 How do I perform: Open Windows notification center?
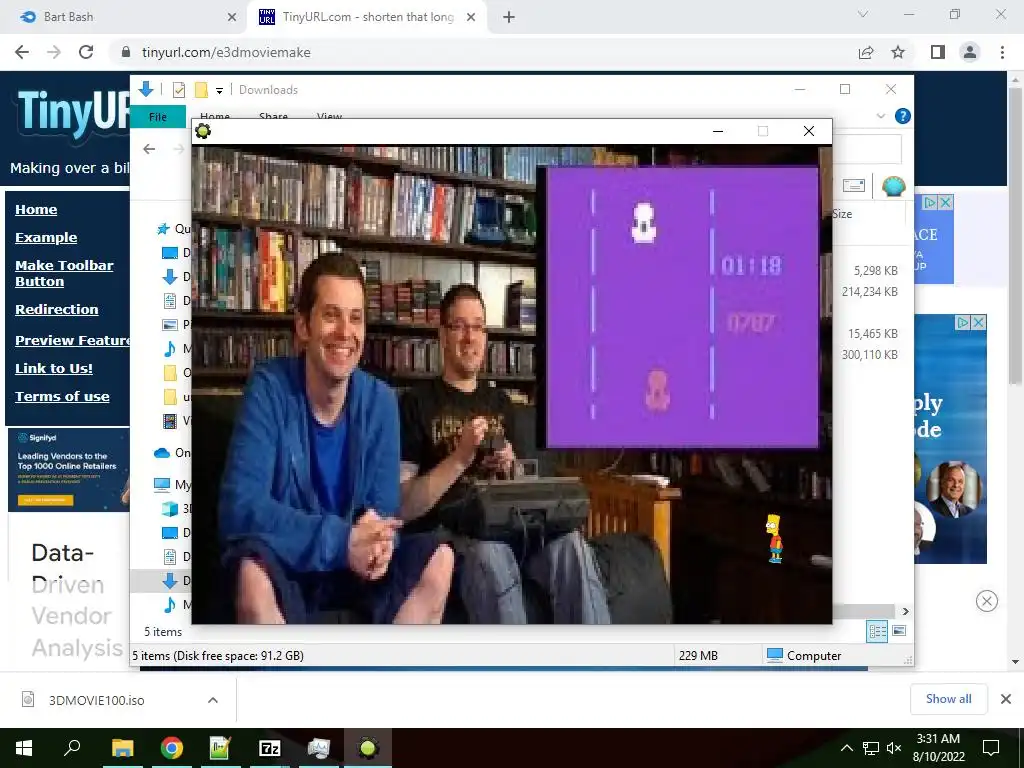pos(991,748)
